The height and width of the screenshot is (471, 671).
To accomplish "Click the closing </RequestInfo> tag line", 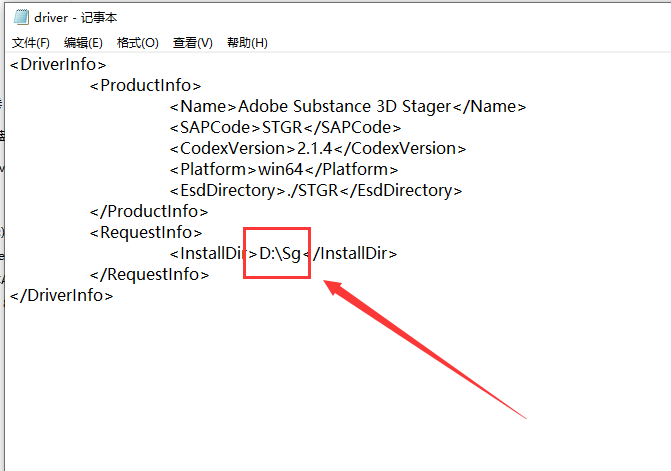I will (x=149, y=274).
